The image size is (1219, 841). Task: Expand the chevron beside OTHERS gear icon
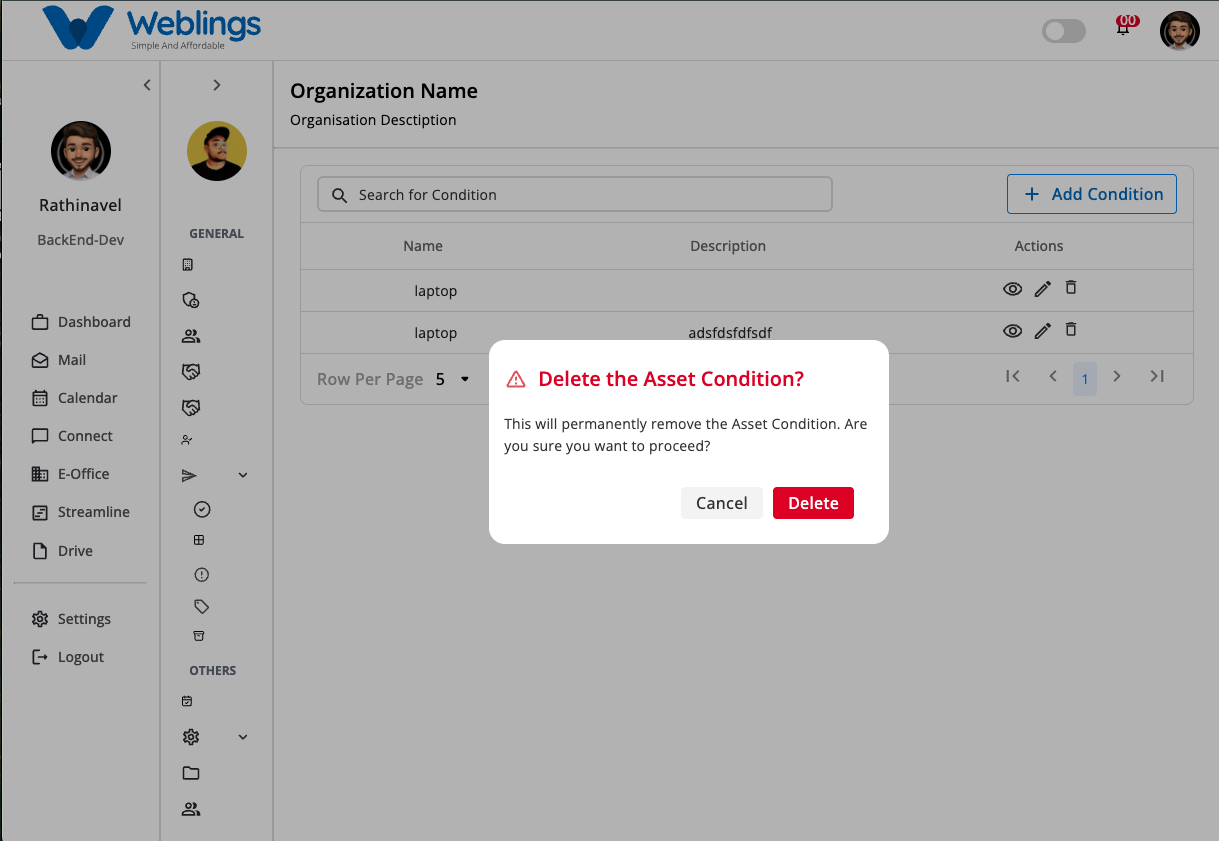point(243,737)
